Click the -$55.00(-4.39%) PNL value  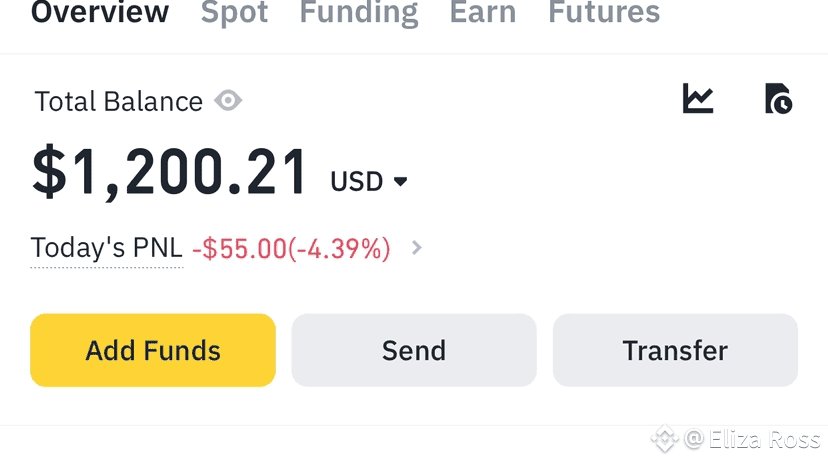[x=291, y=248]
